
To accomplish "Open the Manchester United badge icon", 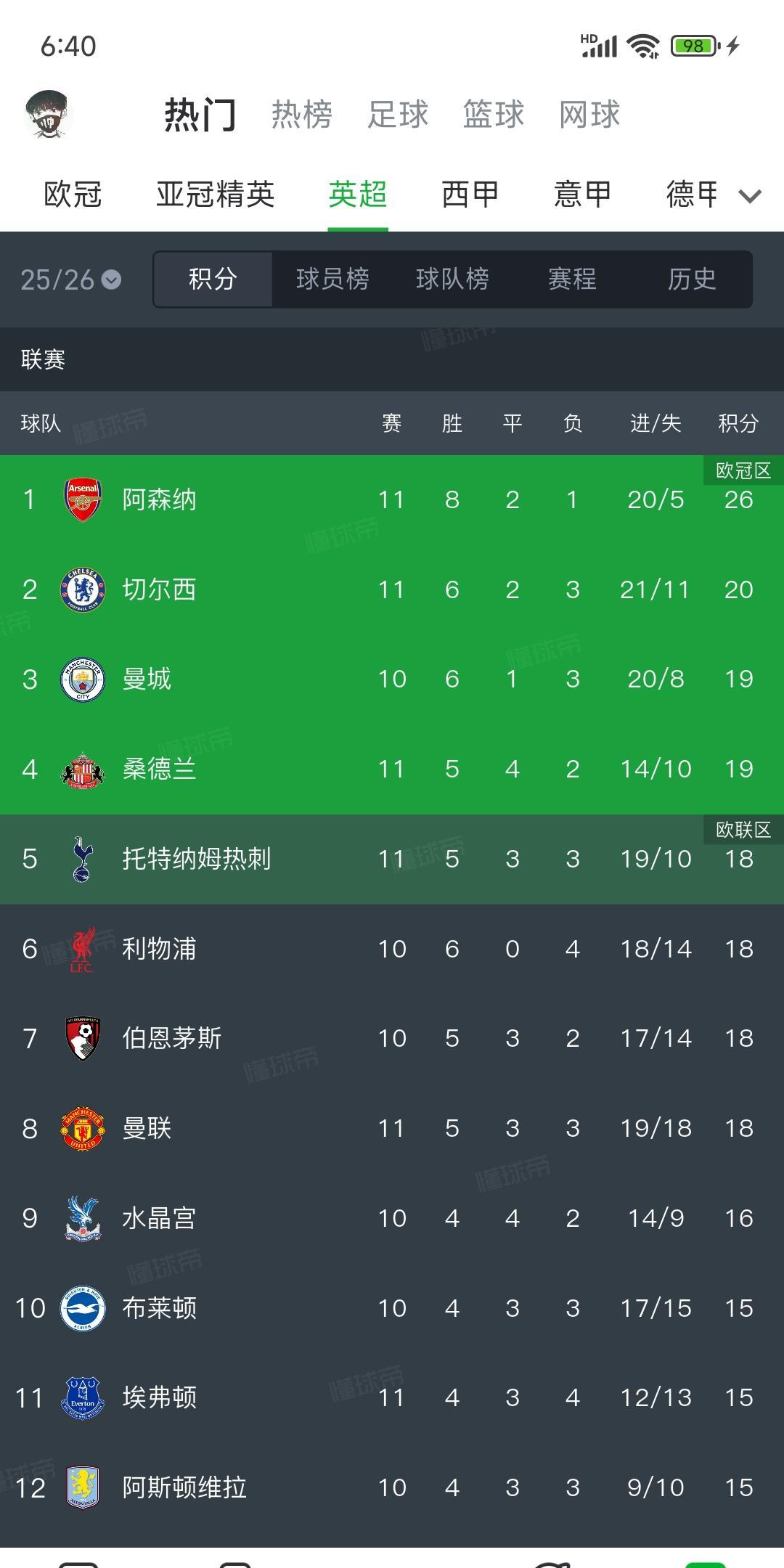I will [83, 1129].
